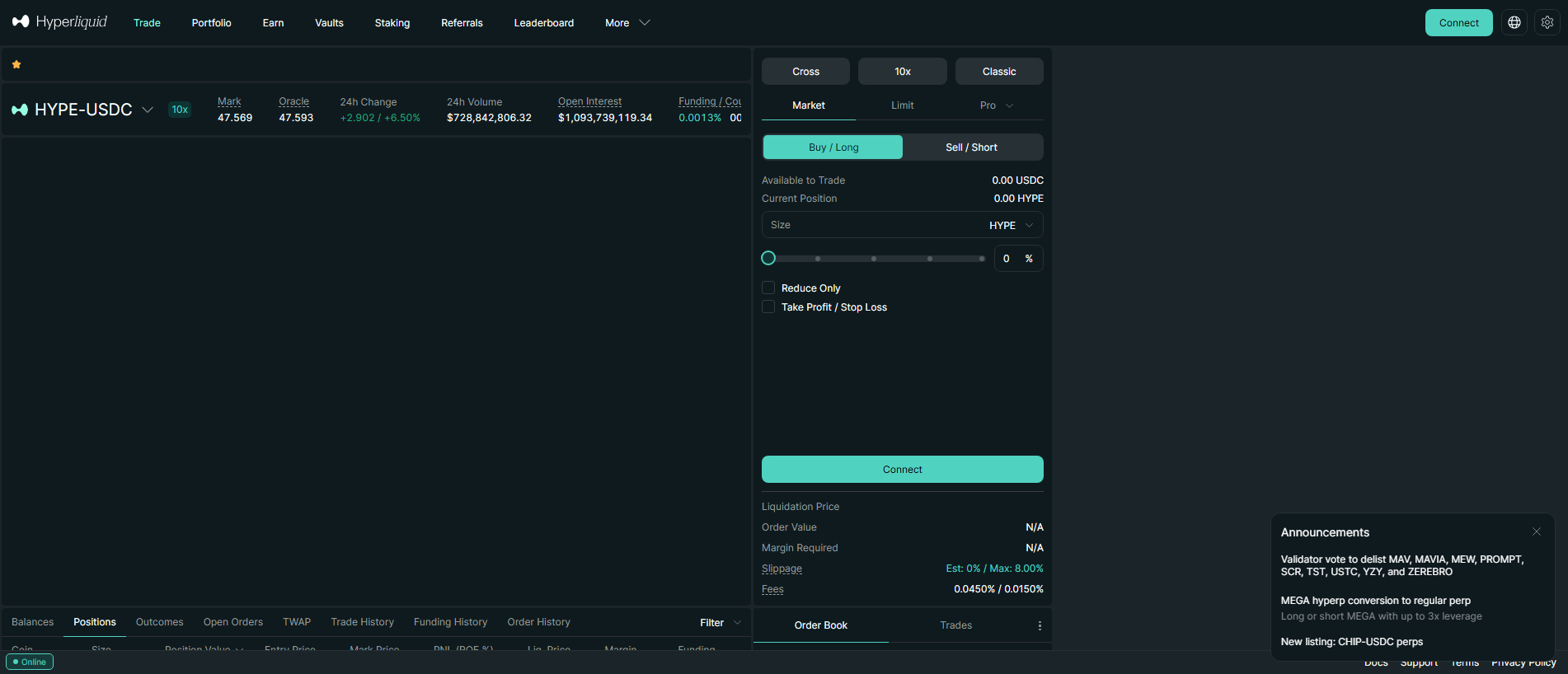This screenshot has width=1568, height=674.
Task: Click the Connect button in the header
Action: [1459, 23]
